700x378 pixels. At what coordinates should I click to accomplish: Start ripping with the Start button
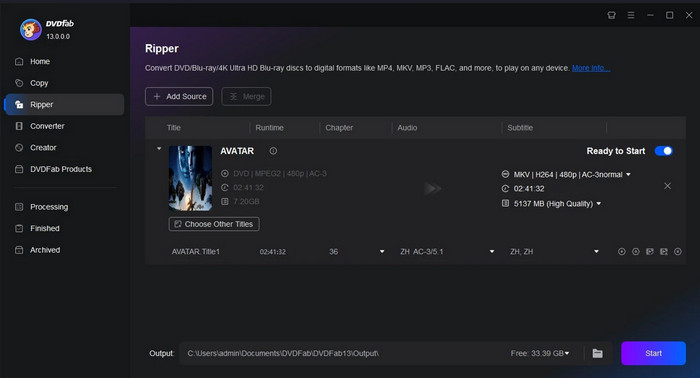click(x=653, y=353)
